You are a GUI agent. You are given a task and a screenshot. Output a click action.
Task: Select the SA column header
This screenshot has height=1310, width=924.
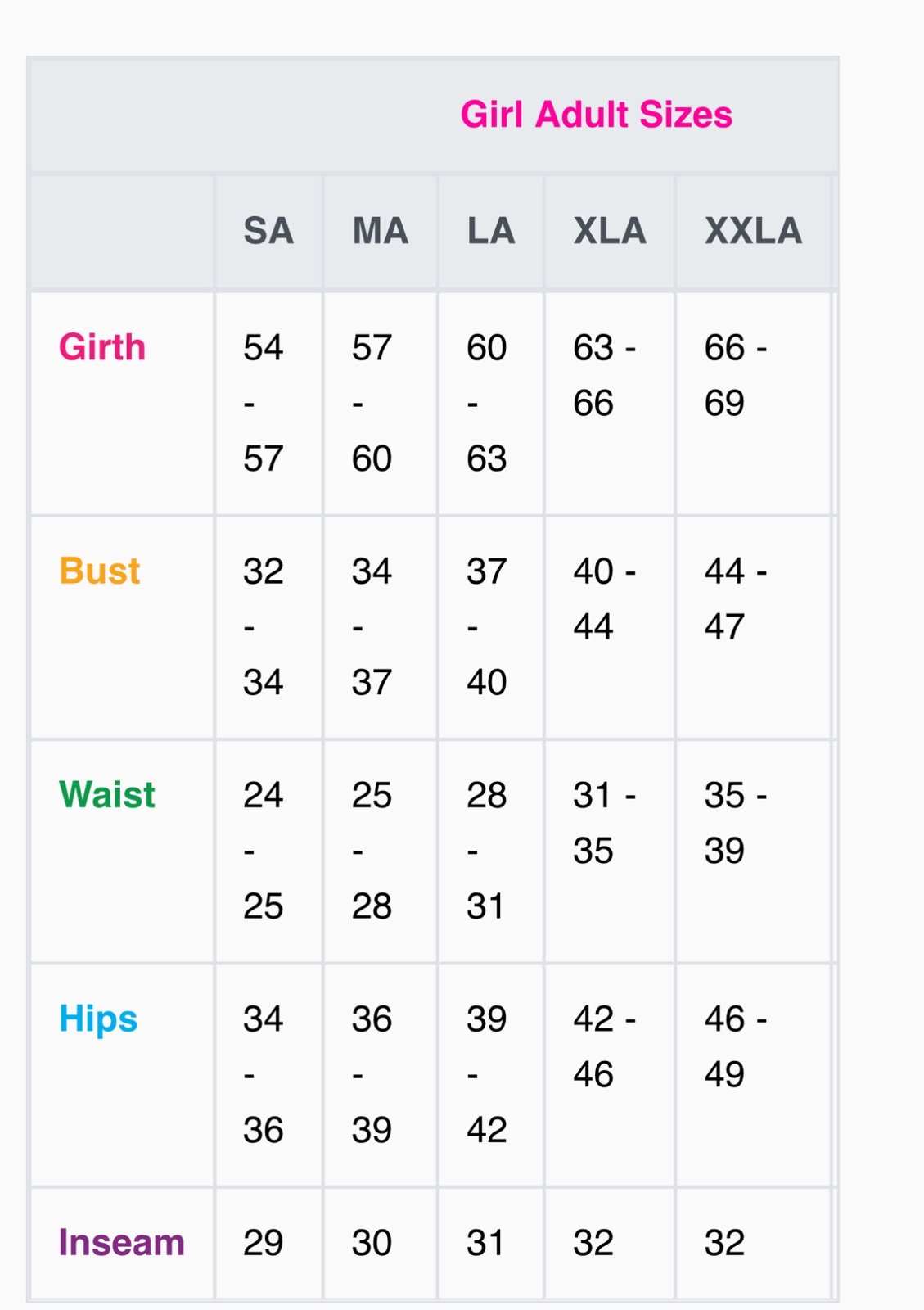(x=268, y=231)
